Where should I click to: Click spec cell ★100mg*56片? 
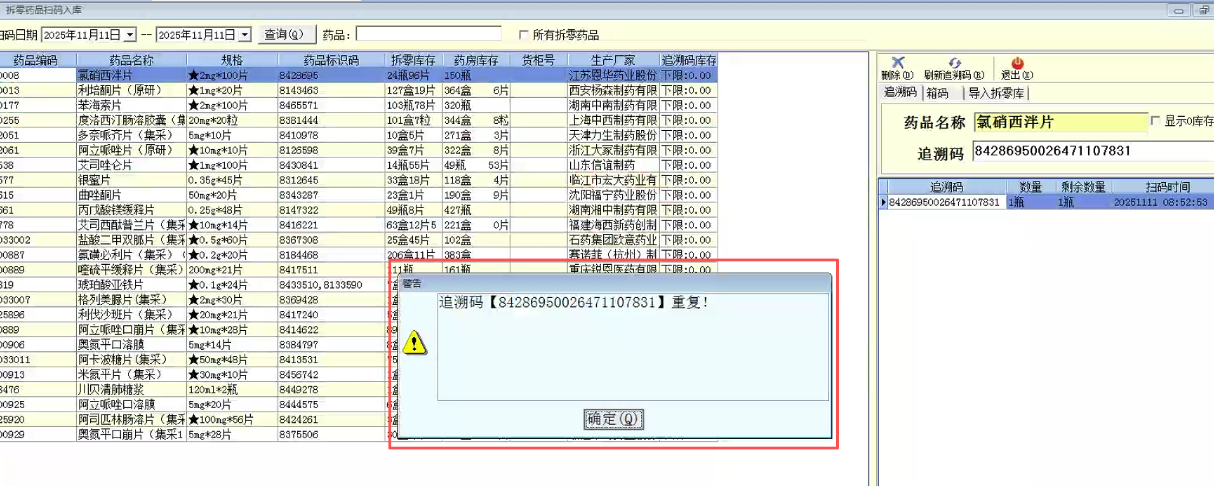tap(231, 420)
